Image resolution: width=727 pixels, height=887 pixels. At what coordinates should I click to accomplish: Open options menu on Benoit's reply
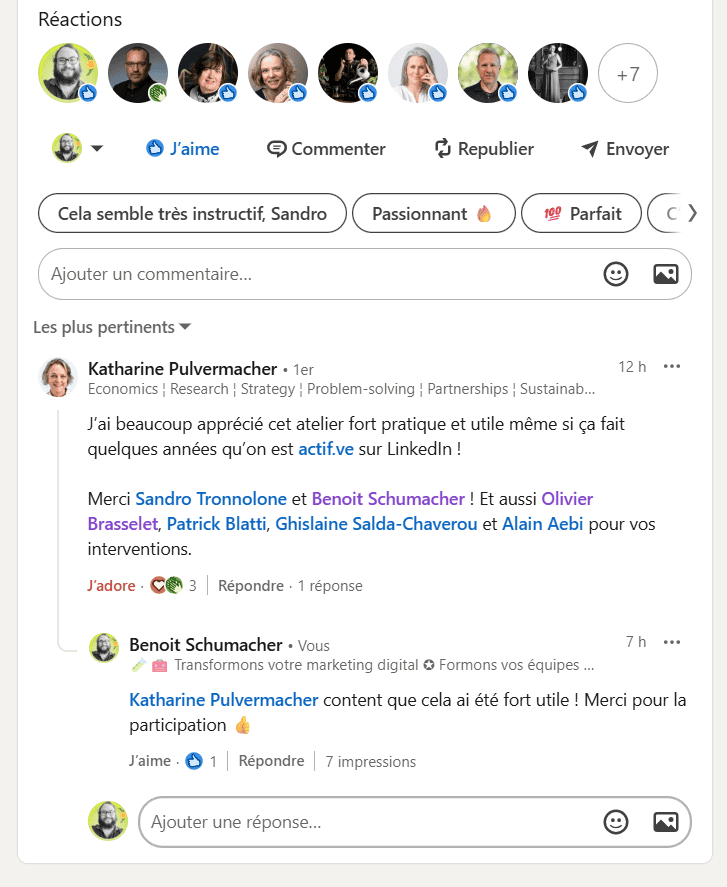point(672,641)
